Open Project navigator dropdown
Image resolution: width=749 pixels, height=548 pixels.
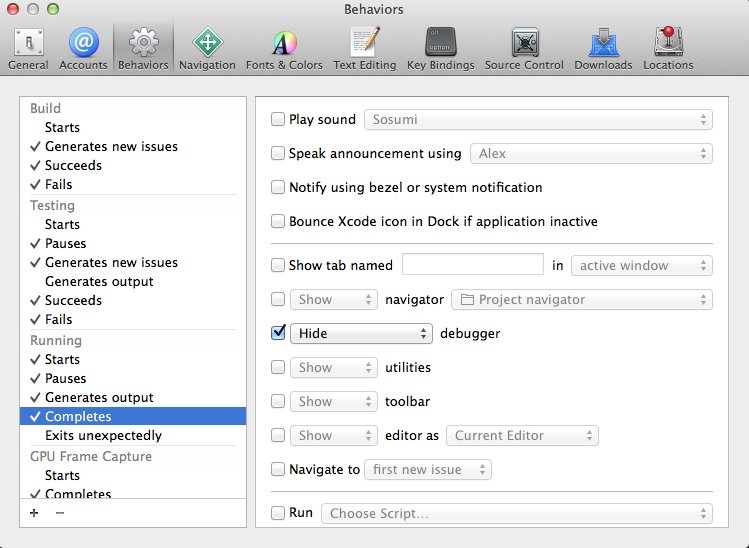coord(582,300)
